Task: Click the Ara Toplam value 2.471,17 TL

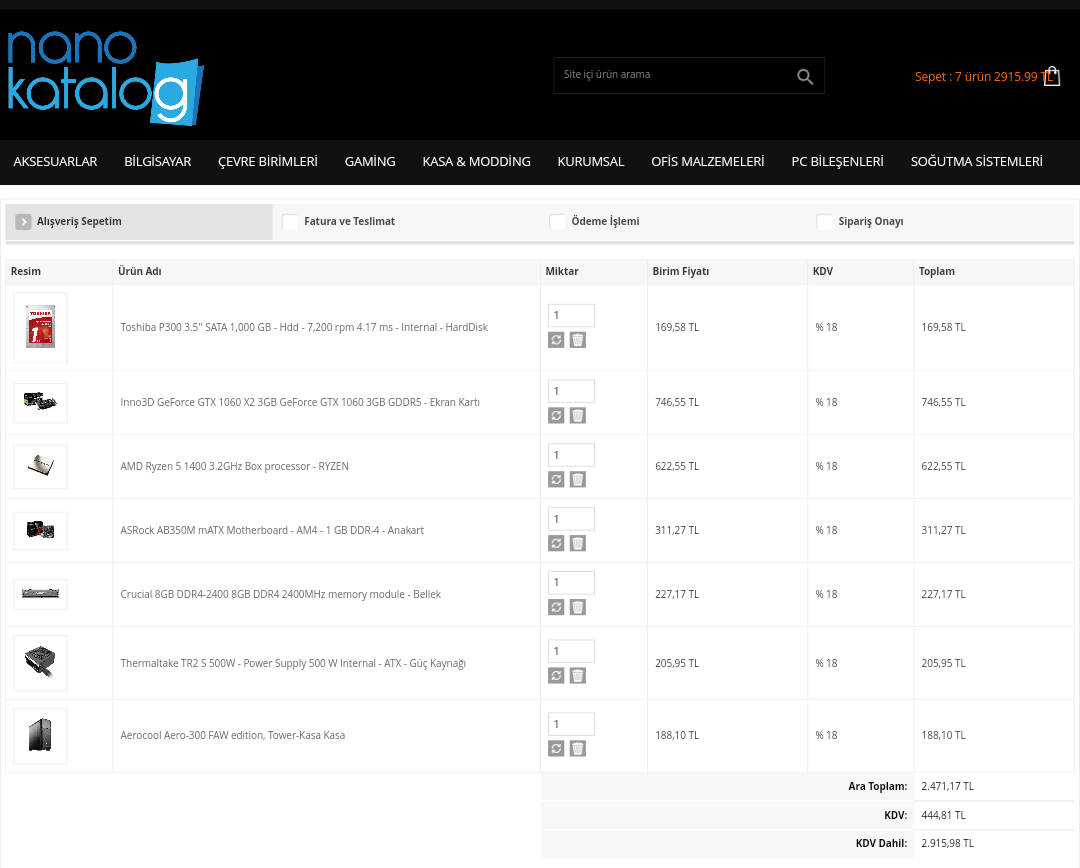Action: coord(947,786)
